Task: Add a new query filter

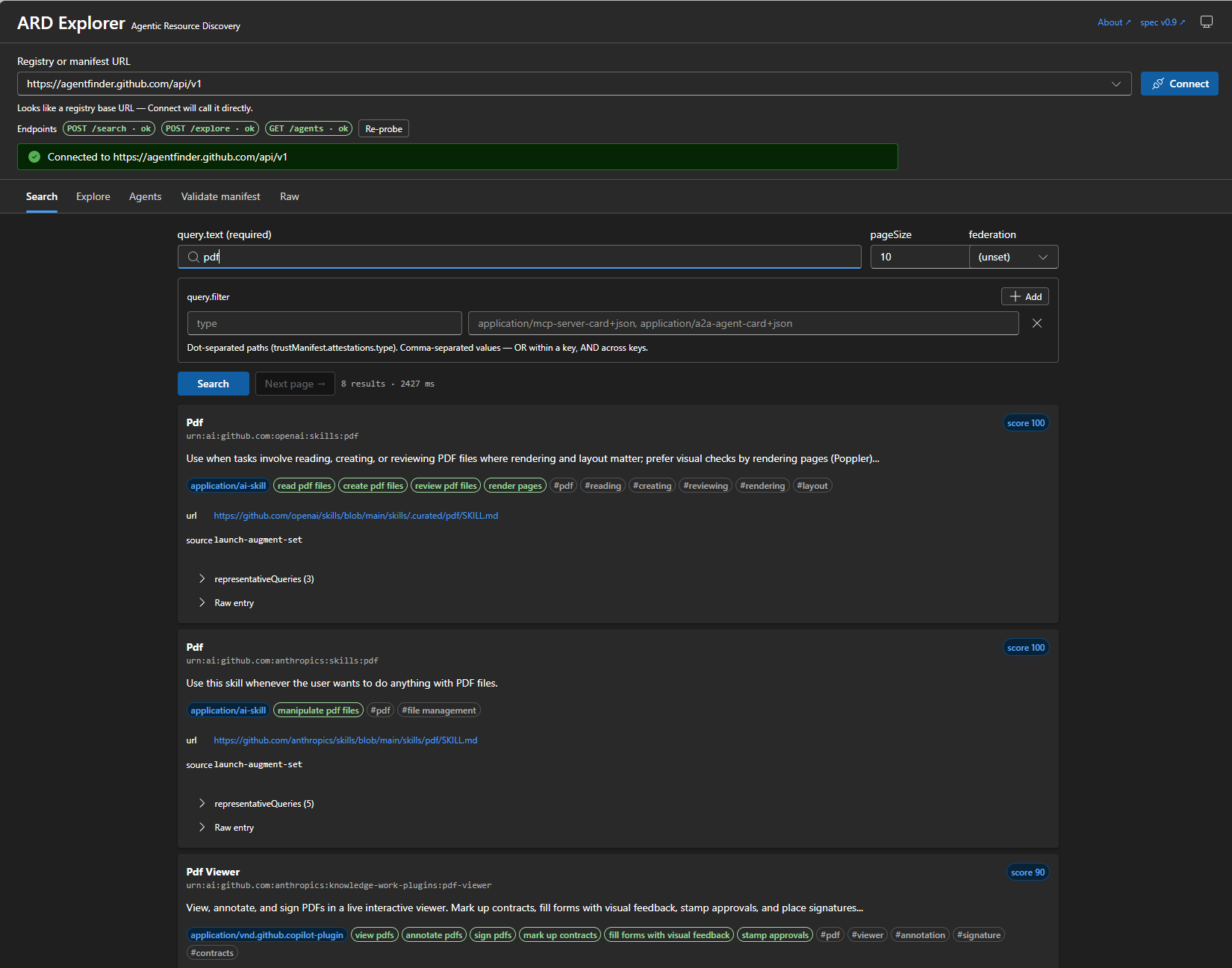Action: 1025,296
